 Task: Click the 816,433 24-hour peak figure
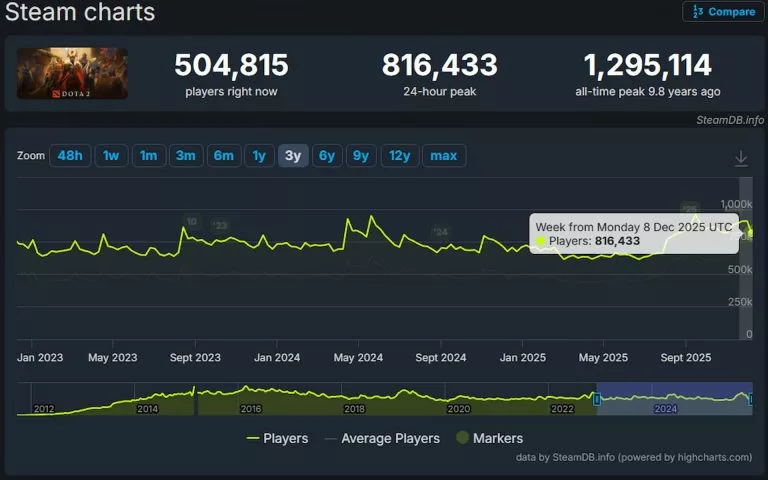(x=440, y=65)
